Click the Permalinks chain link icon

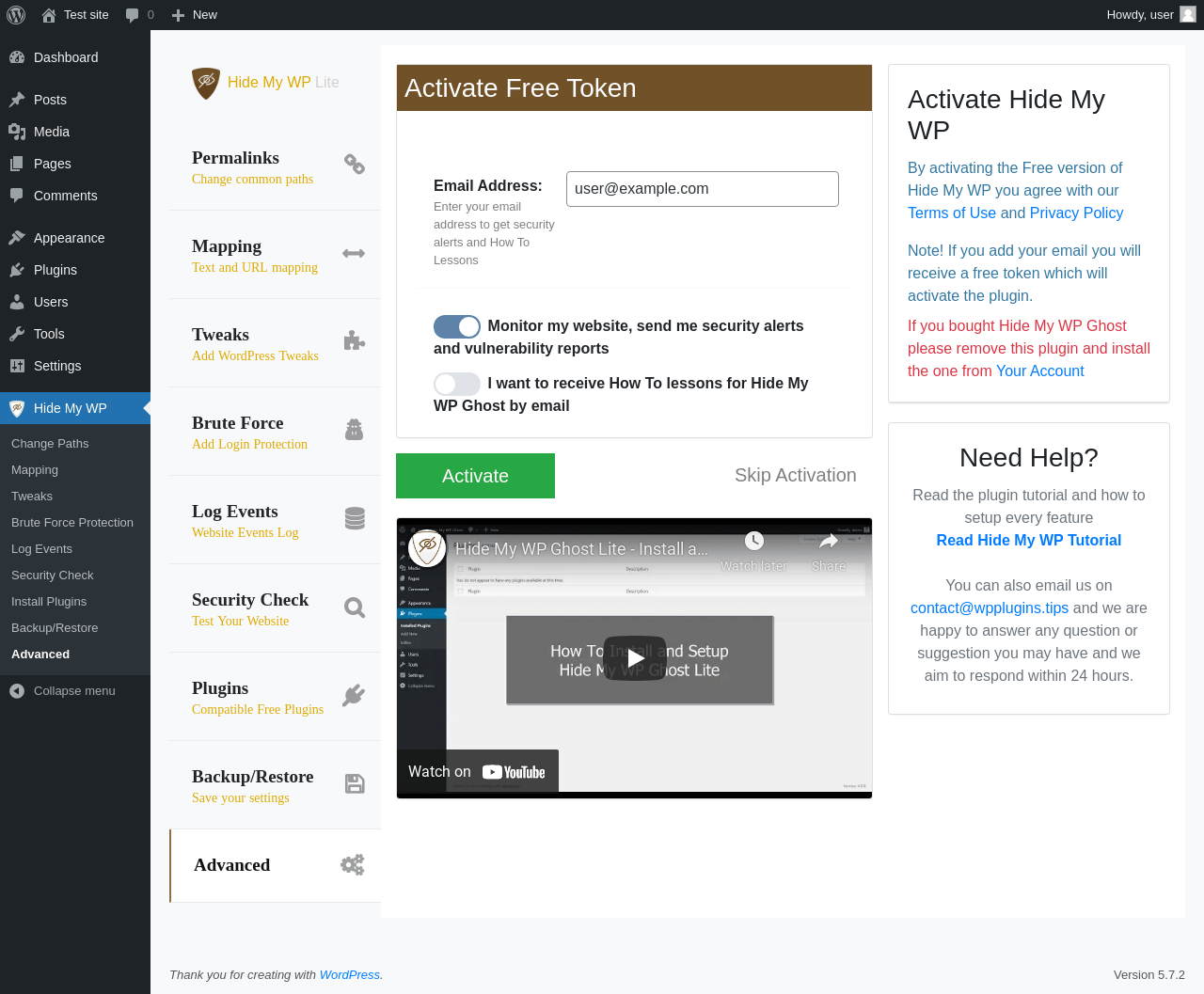click(x=354, y=165)
